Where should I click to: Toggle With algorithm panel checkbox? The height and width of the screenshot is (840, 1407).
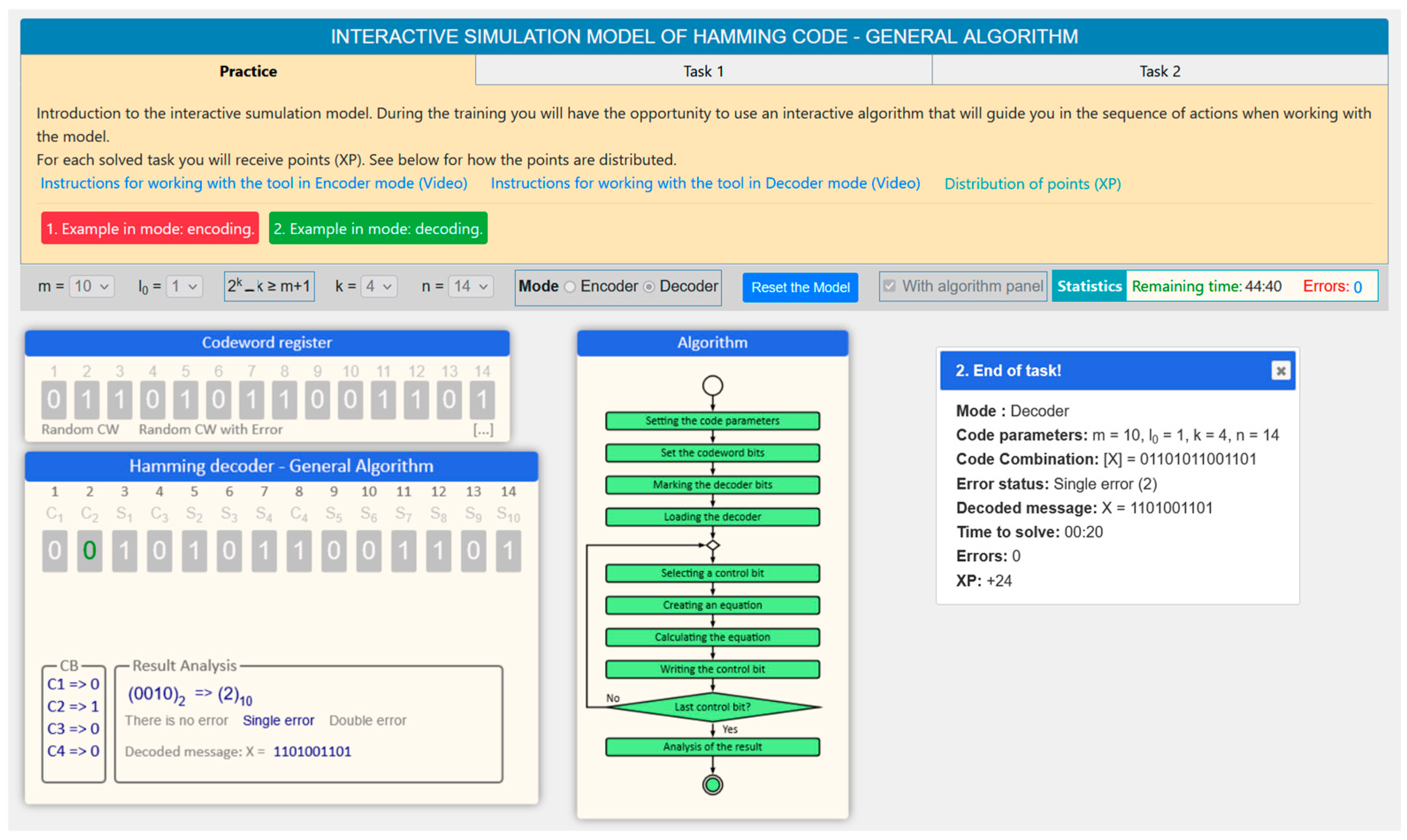889,286
